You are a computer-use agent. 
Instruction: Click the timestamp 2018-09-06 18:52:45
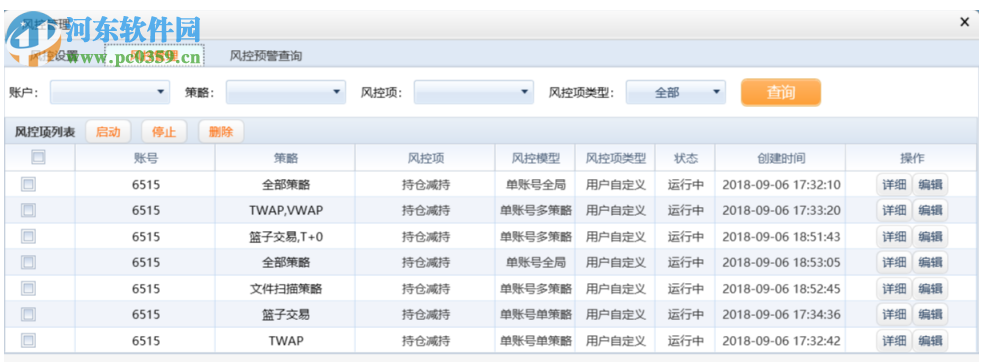click(781, 289)
